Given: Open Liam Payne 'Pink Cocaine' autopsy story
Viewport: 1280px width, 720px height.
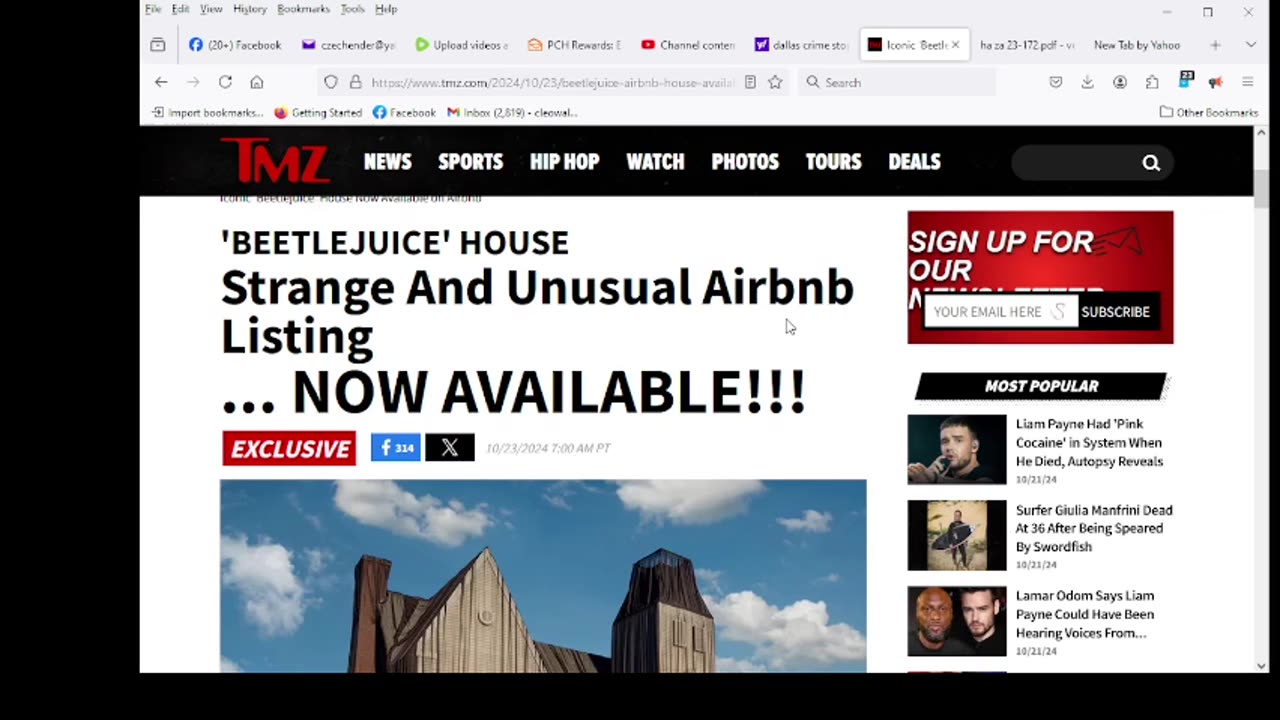Looking at the screenshot, I should pyautogui.click(x=1089, y=442).
